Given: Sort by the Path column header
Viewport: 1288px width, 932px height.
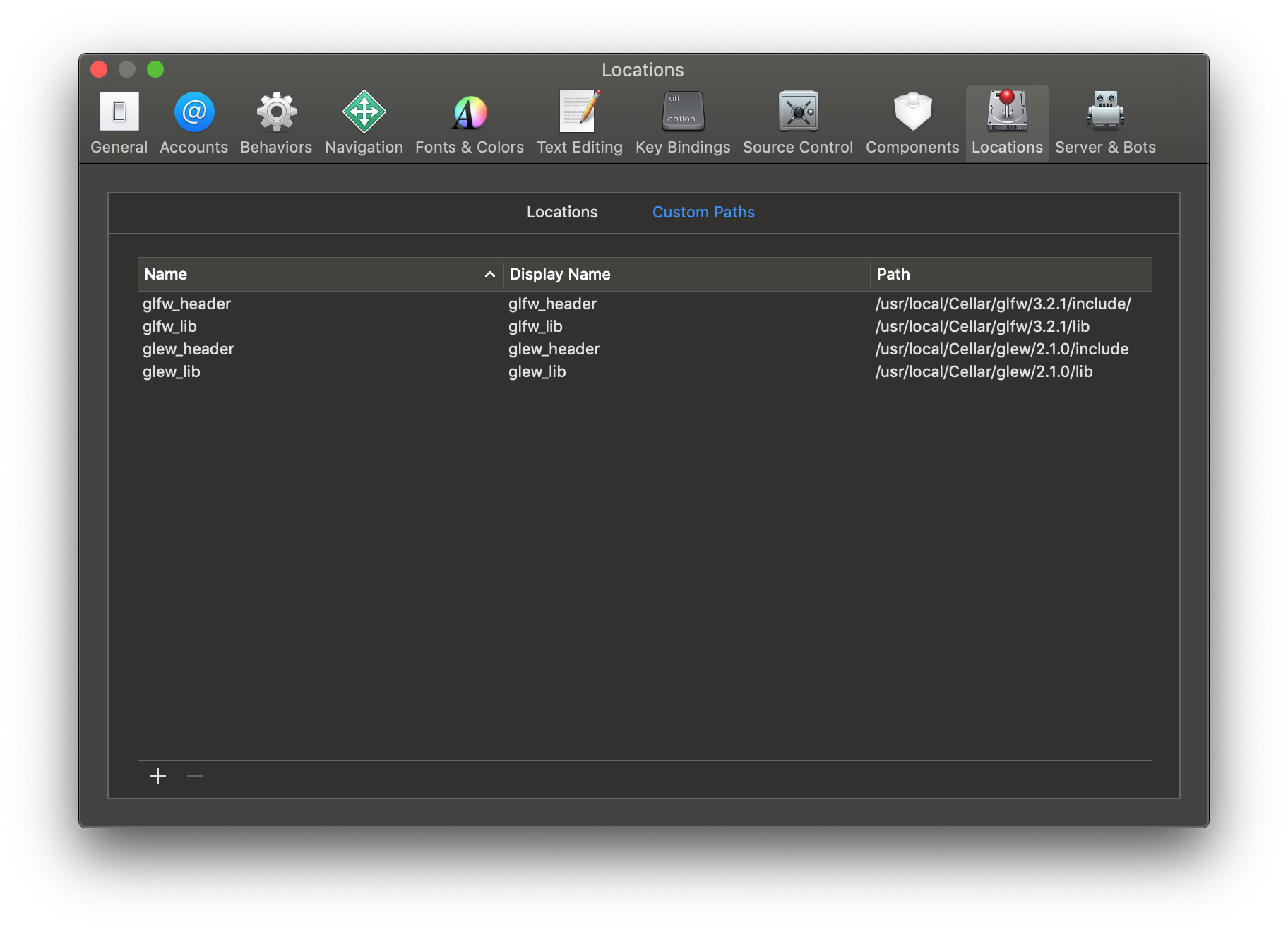Looking at the screenshot, I should (x=1012, y=274).
